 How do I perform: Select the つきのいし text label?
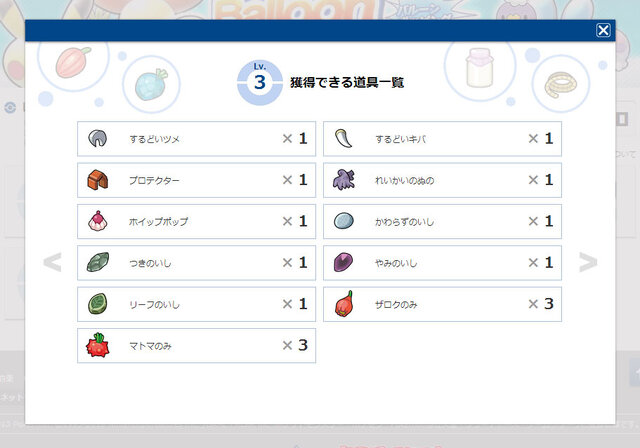[x=150, y=263]
